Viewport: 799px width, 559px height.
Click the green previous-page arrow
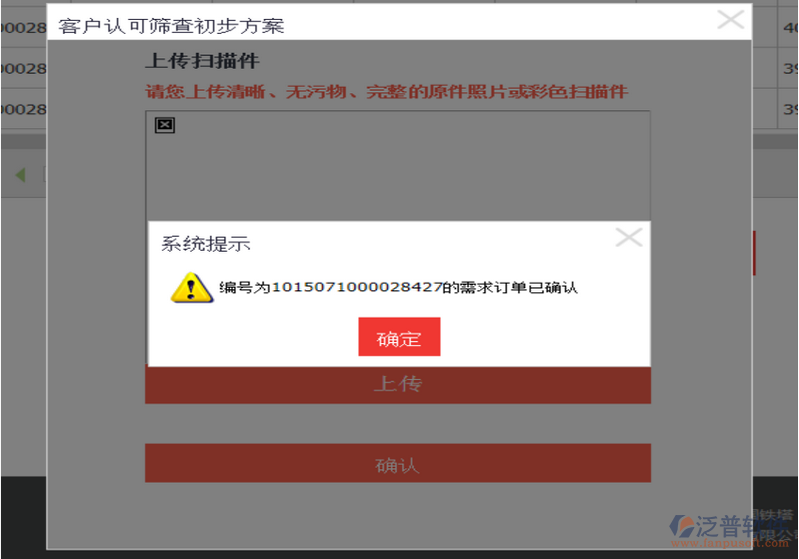point(20,175)
